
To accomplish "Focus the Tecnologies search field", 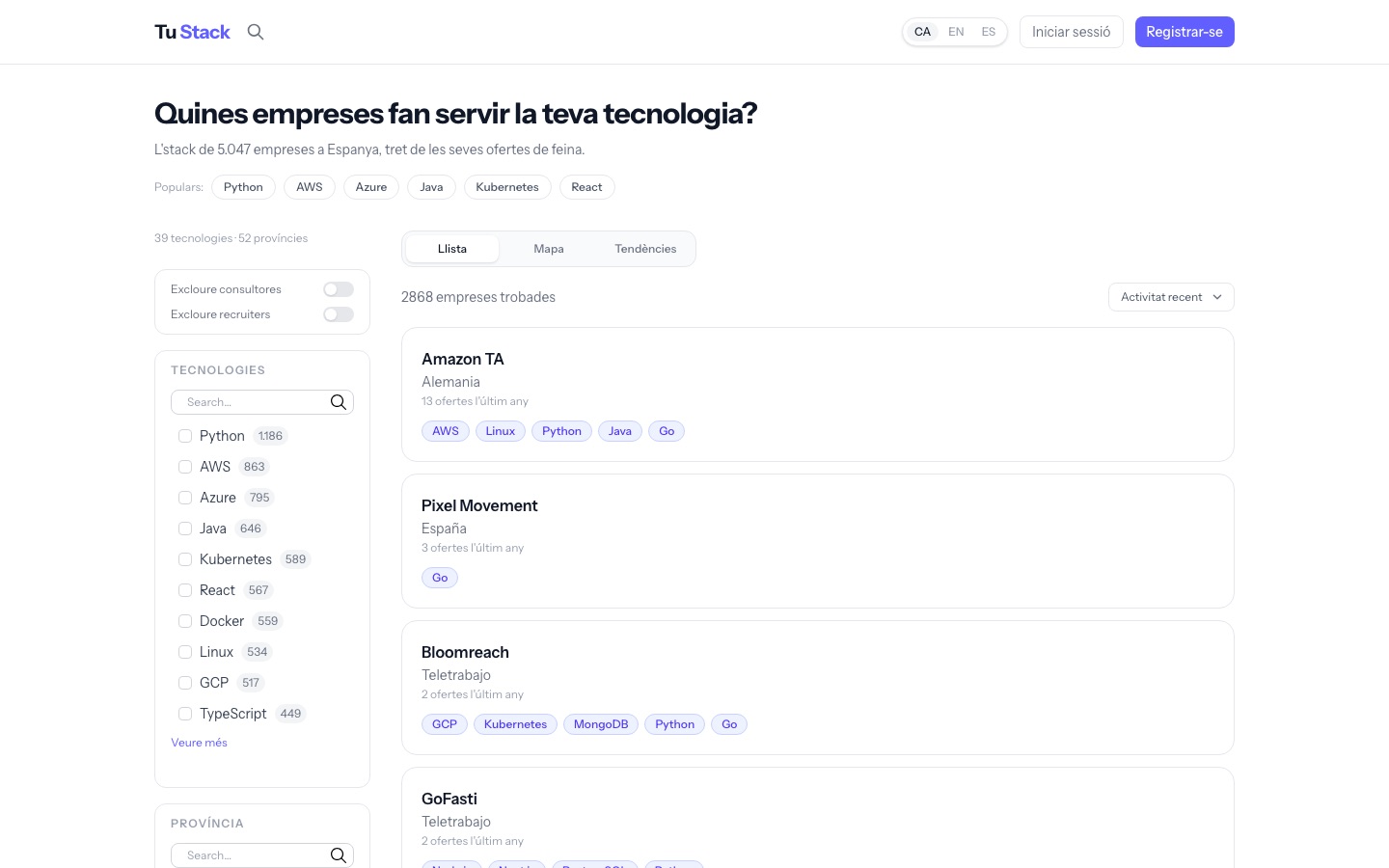I will point(262,402).
